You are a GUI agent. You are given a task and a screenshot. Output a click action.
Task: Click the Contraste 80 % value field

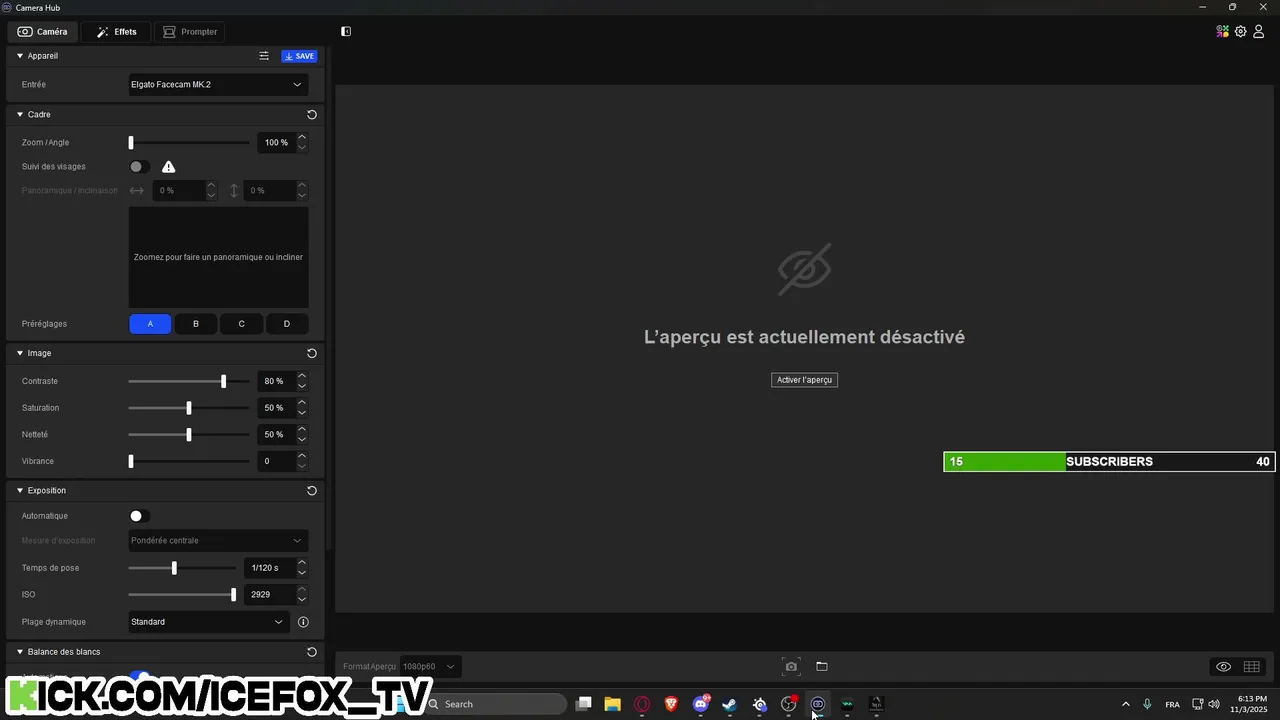point(275,381)
